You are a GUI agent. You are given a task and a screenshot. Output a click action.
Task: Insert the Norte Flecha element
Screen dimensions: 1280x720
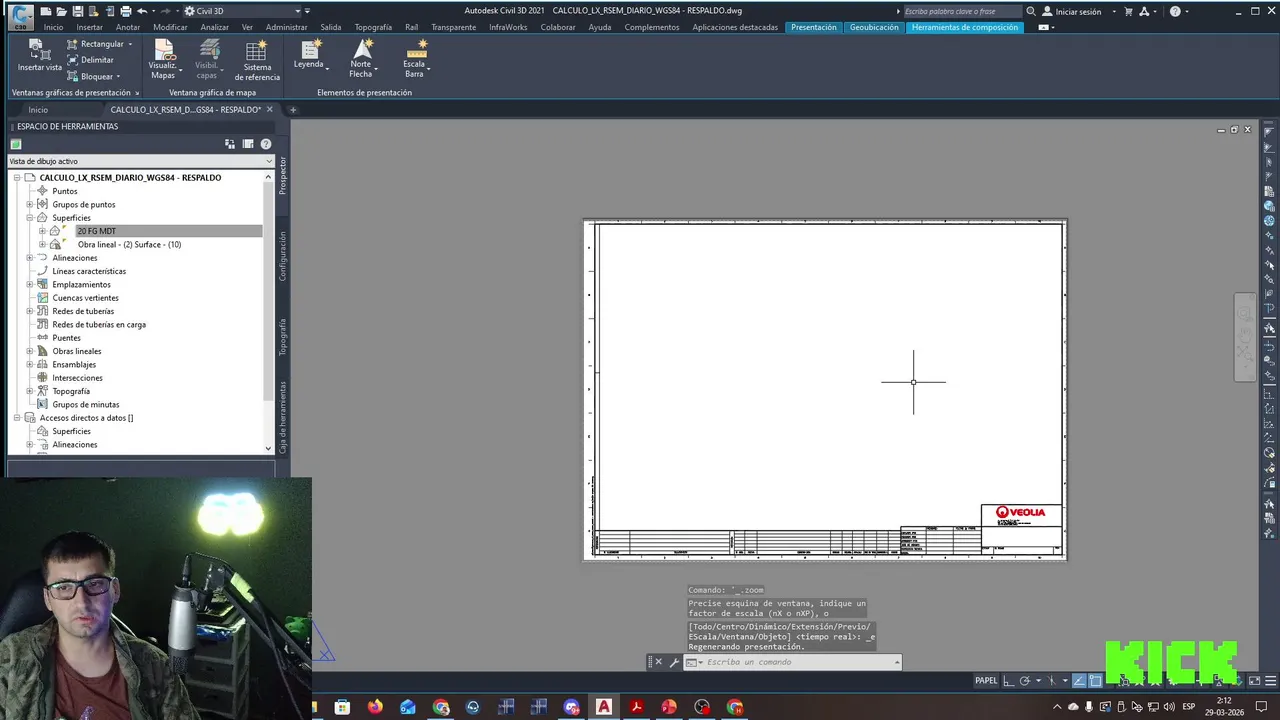(361, 59)
